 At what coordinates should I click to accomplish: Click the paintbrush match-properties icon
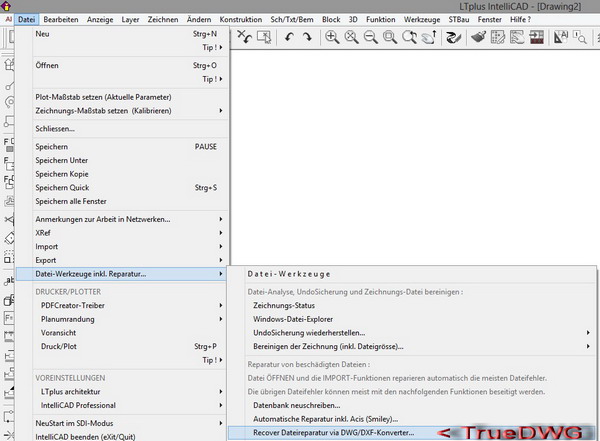pyautogui.click(x=478, y=37)
